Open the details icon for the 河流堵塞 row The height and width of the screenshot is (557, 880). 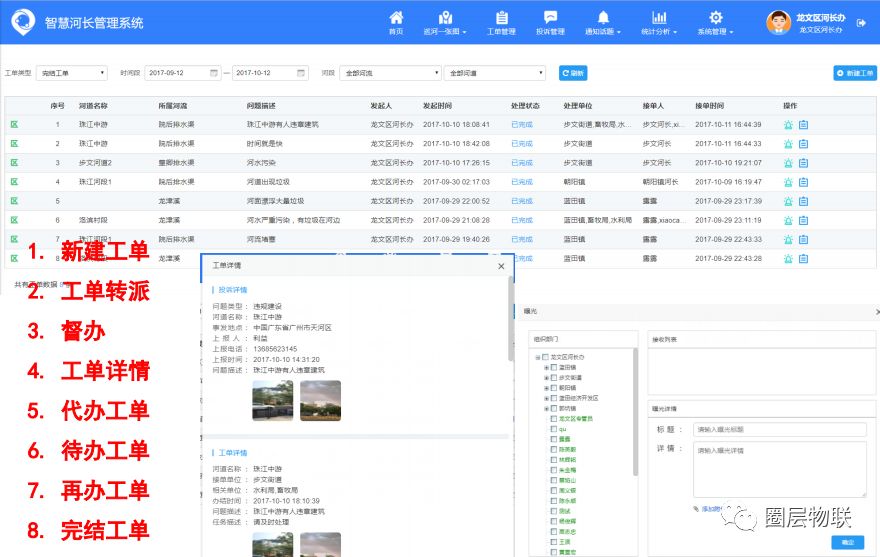pyautogui.click(x=804, y=239)
